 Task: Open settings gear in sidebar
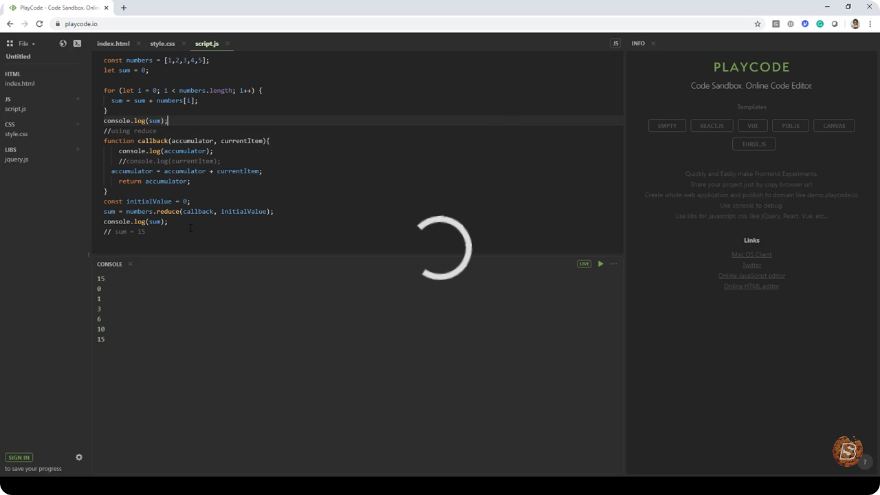(79, 457)
